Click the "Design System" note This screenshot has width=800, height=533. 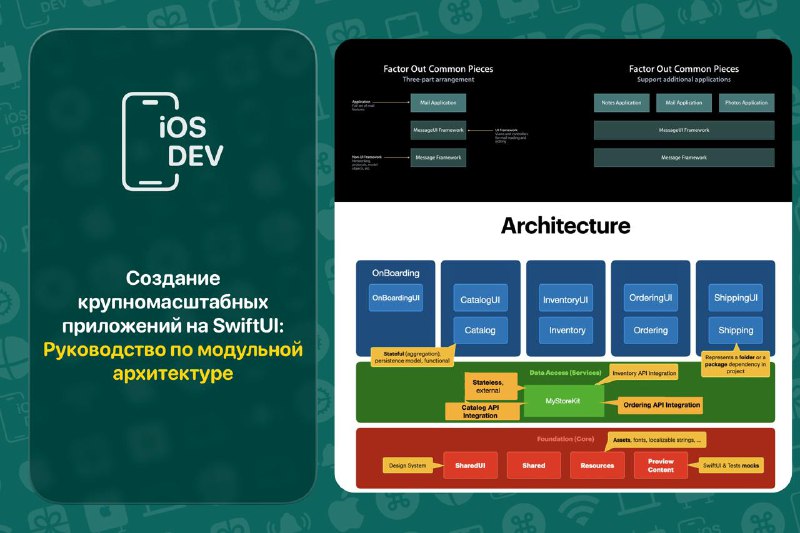point(407,466)
